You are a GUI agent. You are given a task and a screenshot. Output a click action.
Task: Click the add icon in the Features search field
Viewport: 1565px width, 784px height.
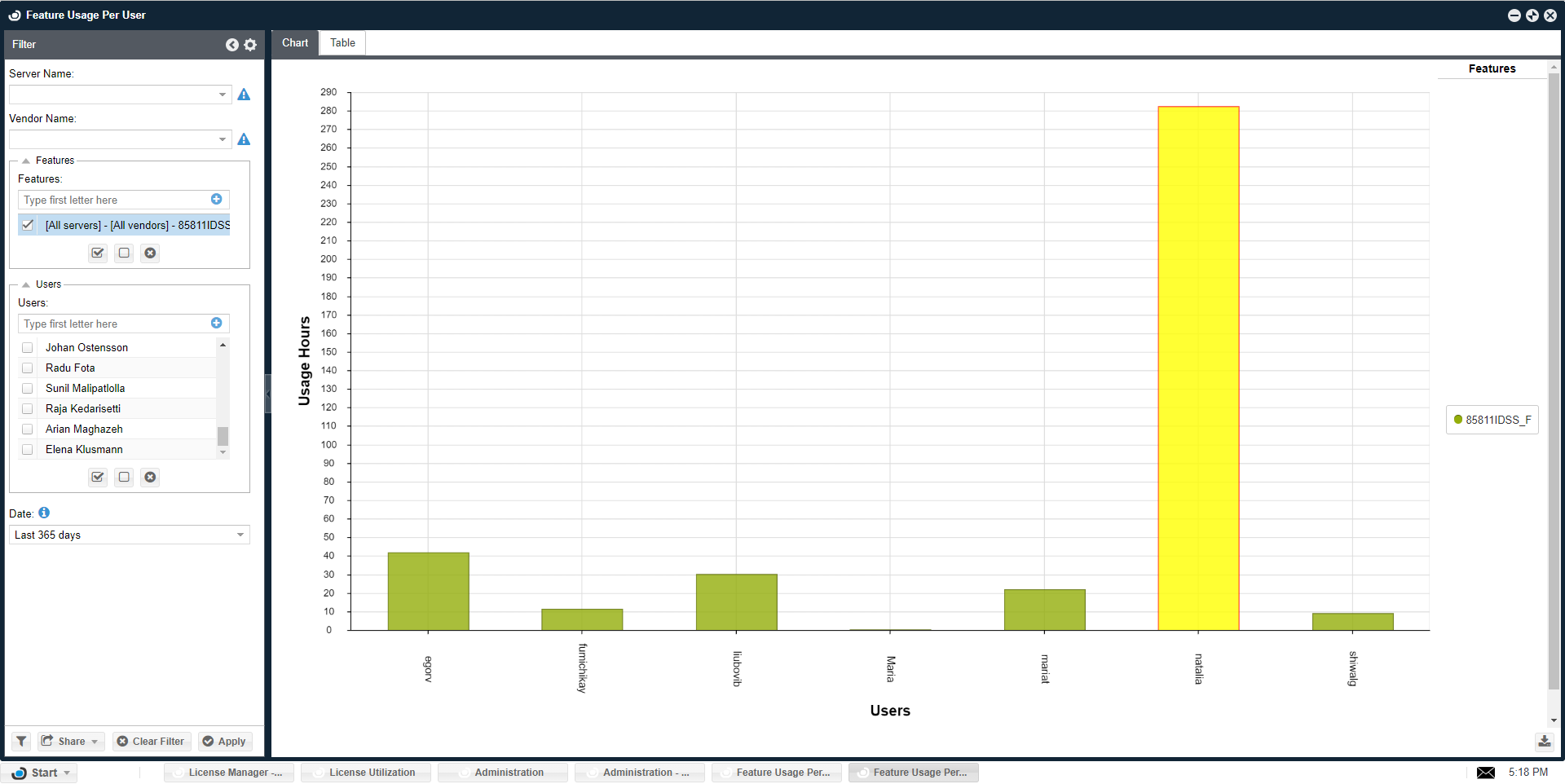(x=216, y=199)
